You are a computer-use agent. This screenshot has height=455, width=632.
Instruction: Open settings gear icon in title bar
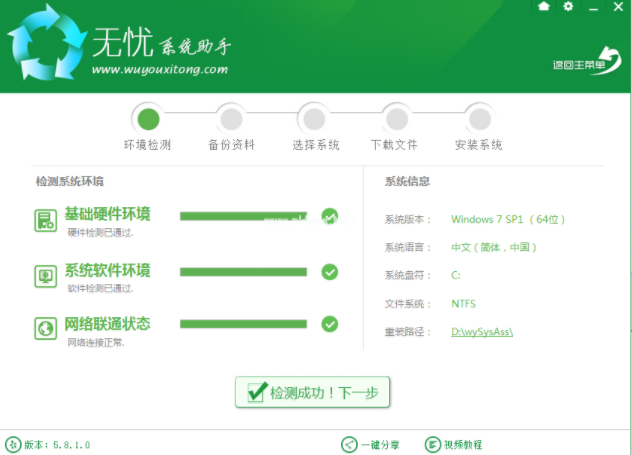[568, 6]
